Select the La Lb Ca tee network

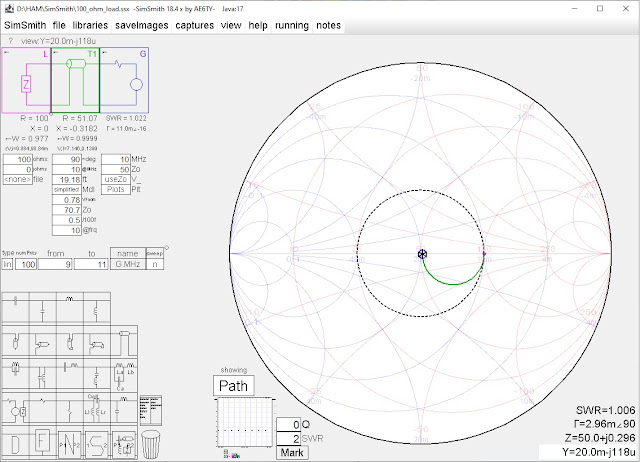point(124,375)
